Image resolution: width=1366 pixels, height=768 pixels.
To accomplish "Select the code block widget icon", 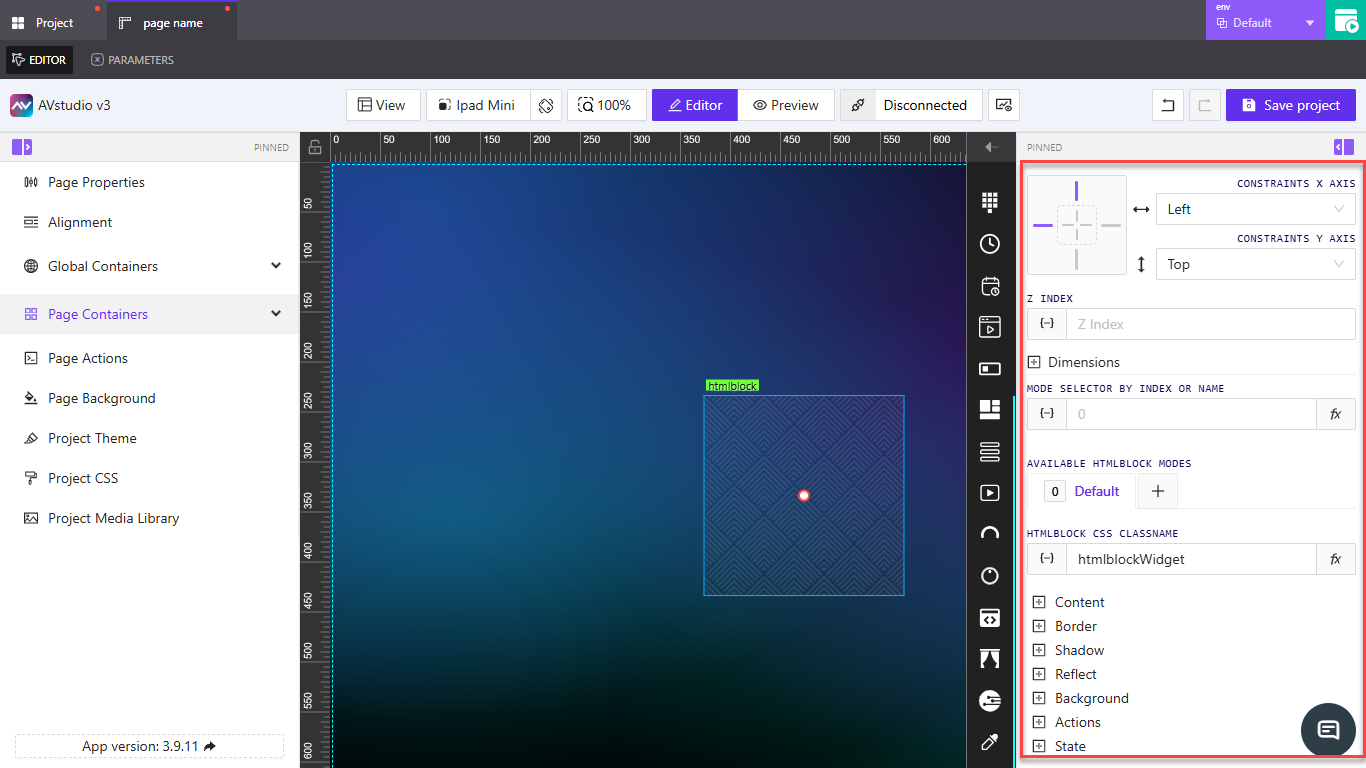I will [990, 618].
